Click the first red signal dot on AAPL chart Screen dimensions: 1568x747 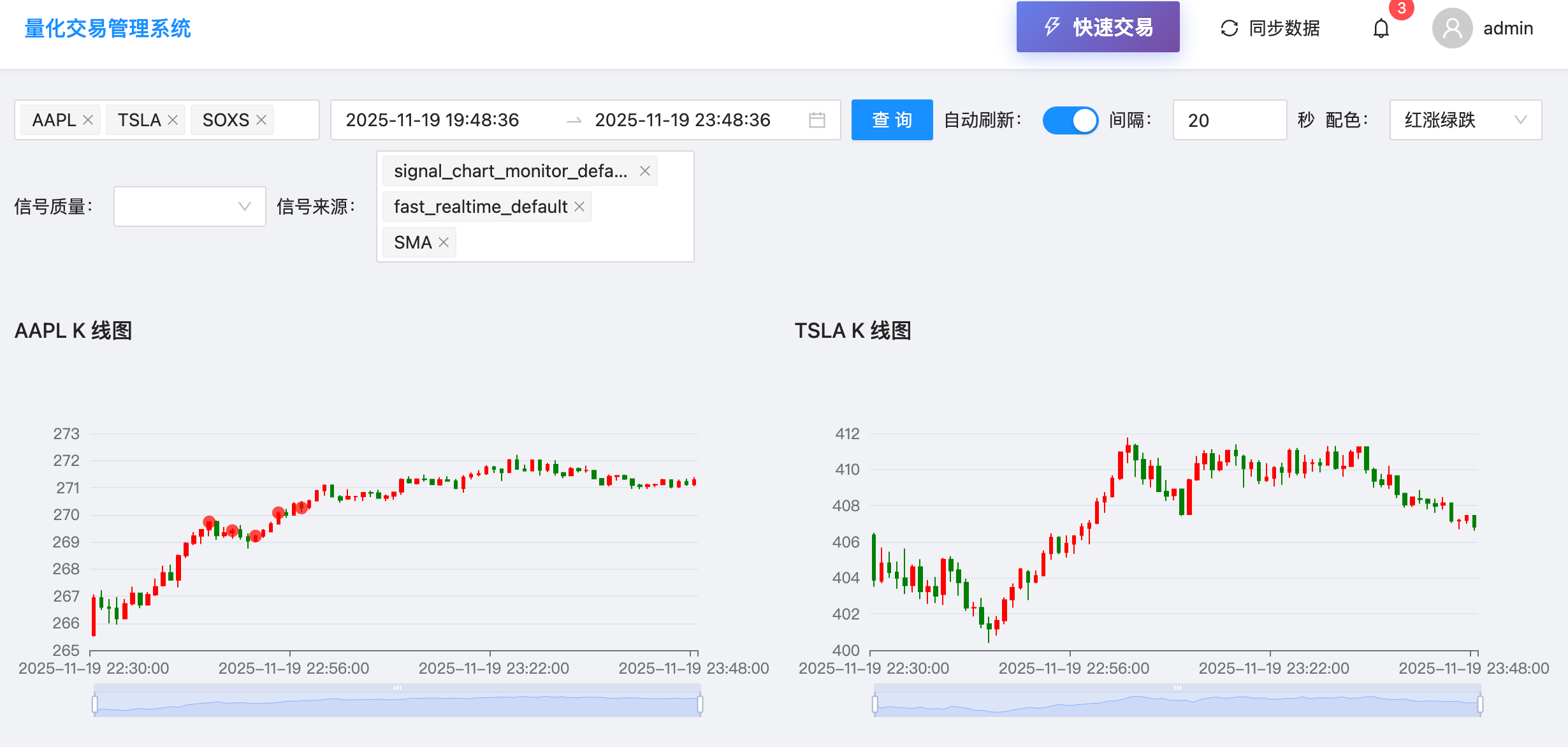coord(209,522)
